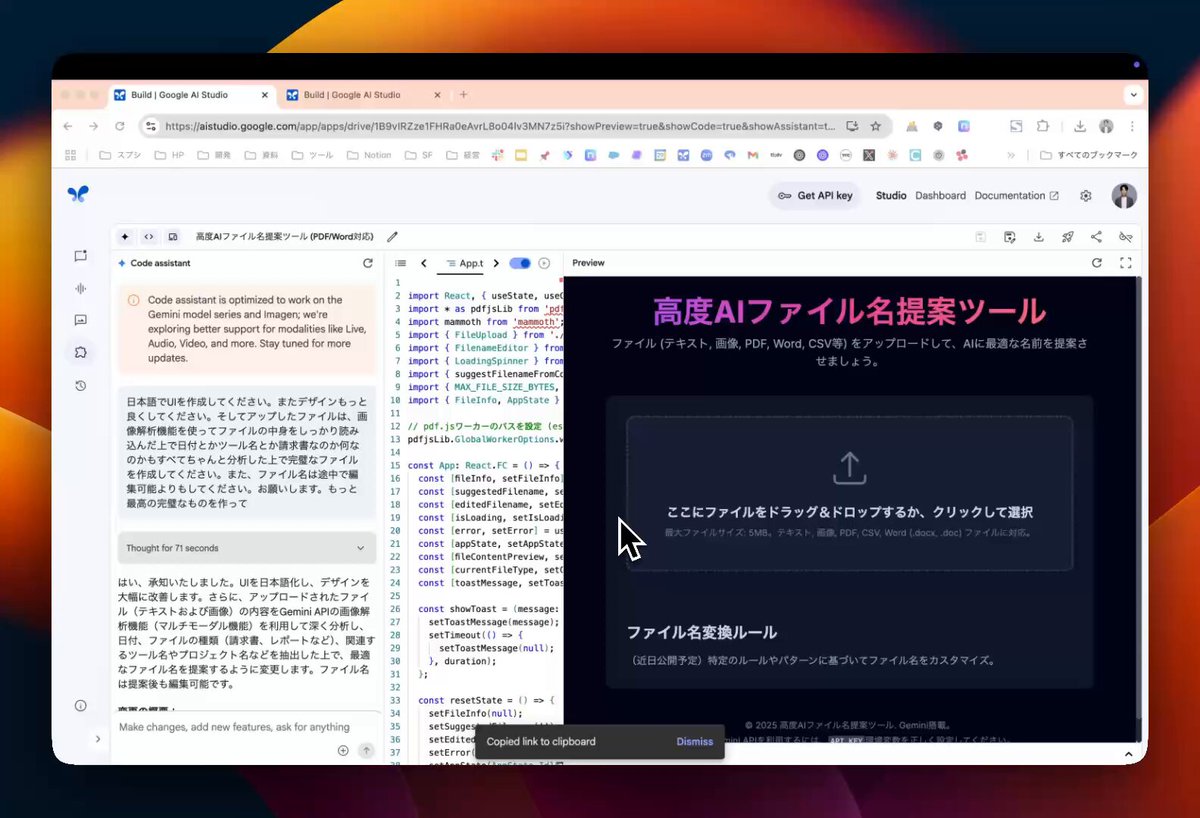Viewport: 1200px width, 818px height.
Task: Click the info icon at sidebar bottom
Action: 80,706
